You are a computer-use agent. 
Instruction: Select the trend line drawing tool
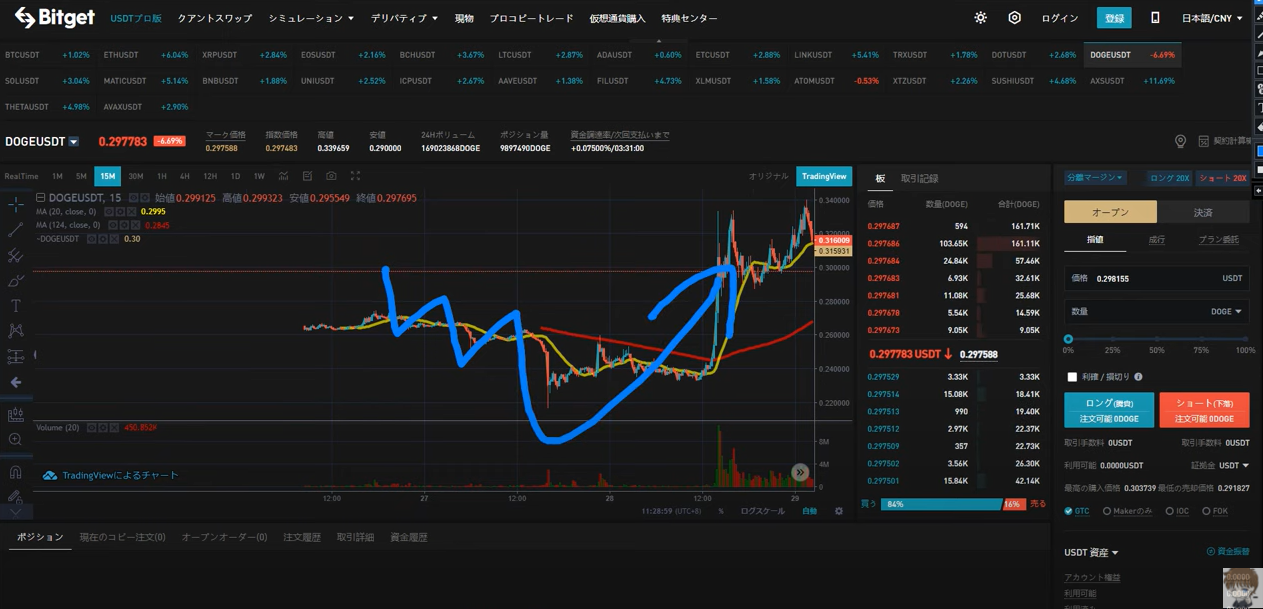pos(16,231)
